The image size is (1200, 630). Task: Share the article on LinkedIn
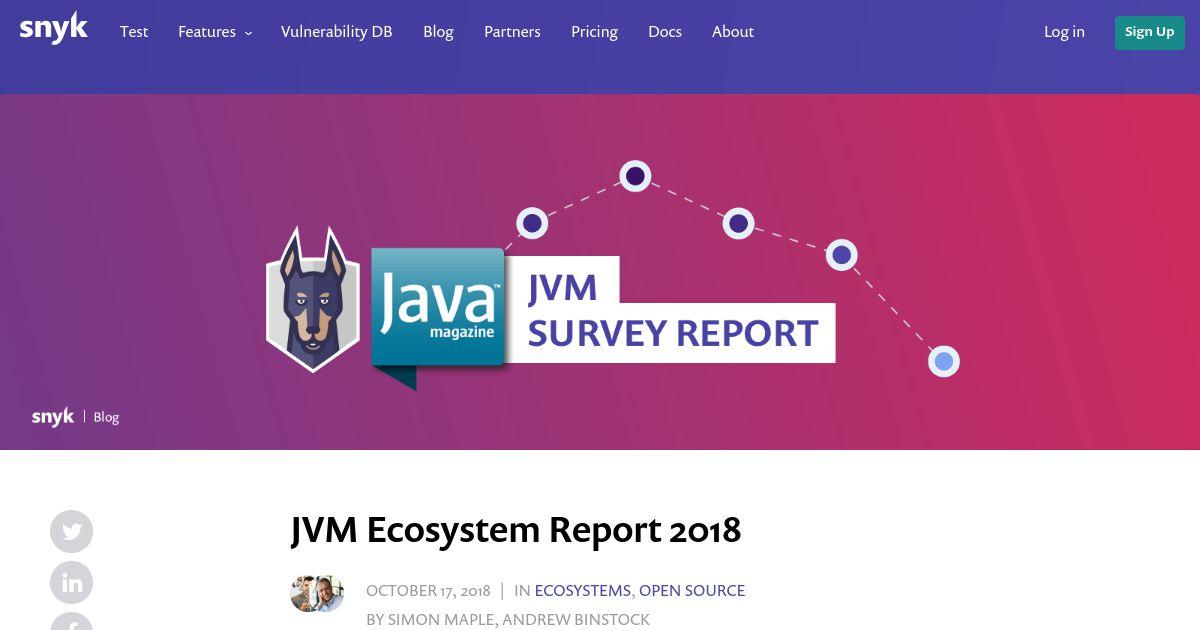(72, 583)
